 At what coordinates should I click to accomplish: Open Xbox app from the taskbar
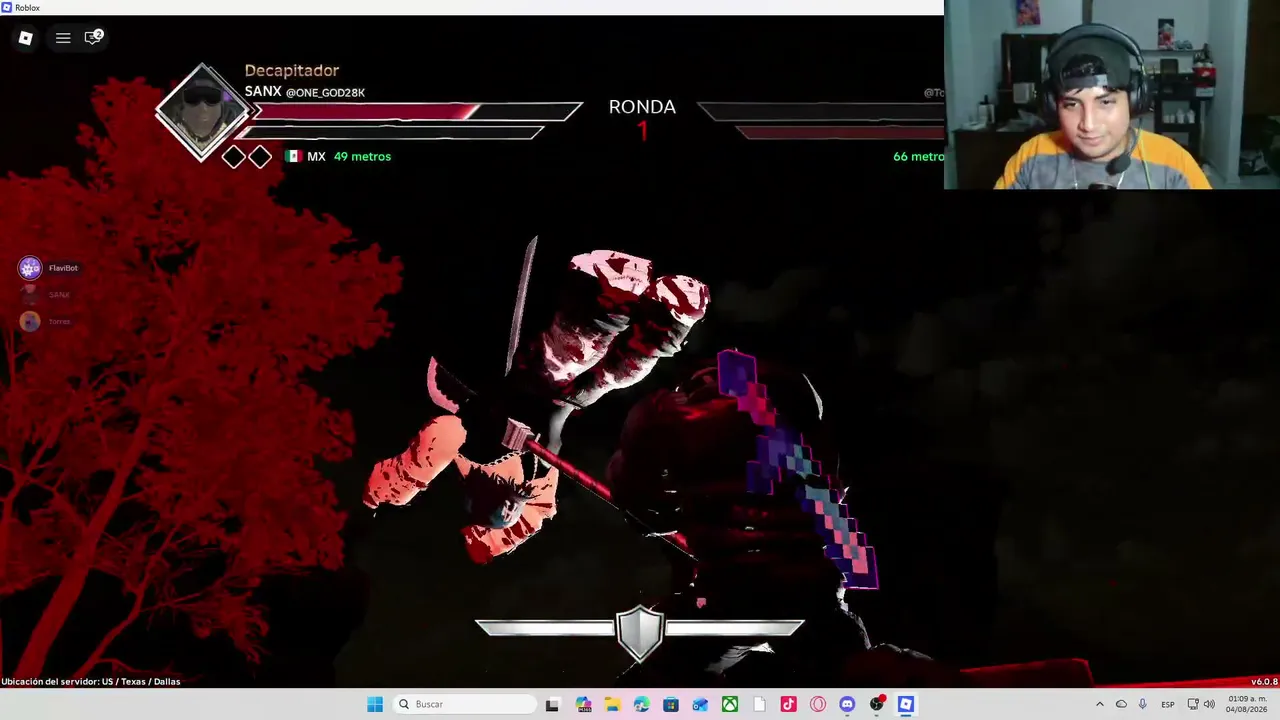(730, 704)
